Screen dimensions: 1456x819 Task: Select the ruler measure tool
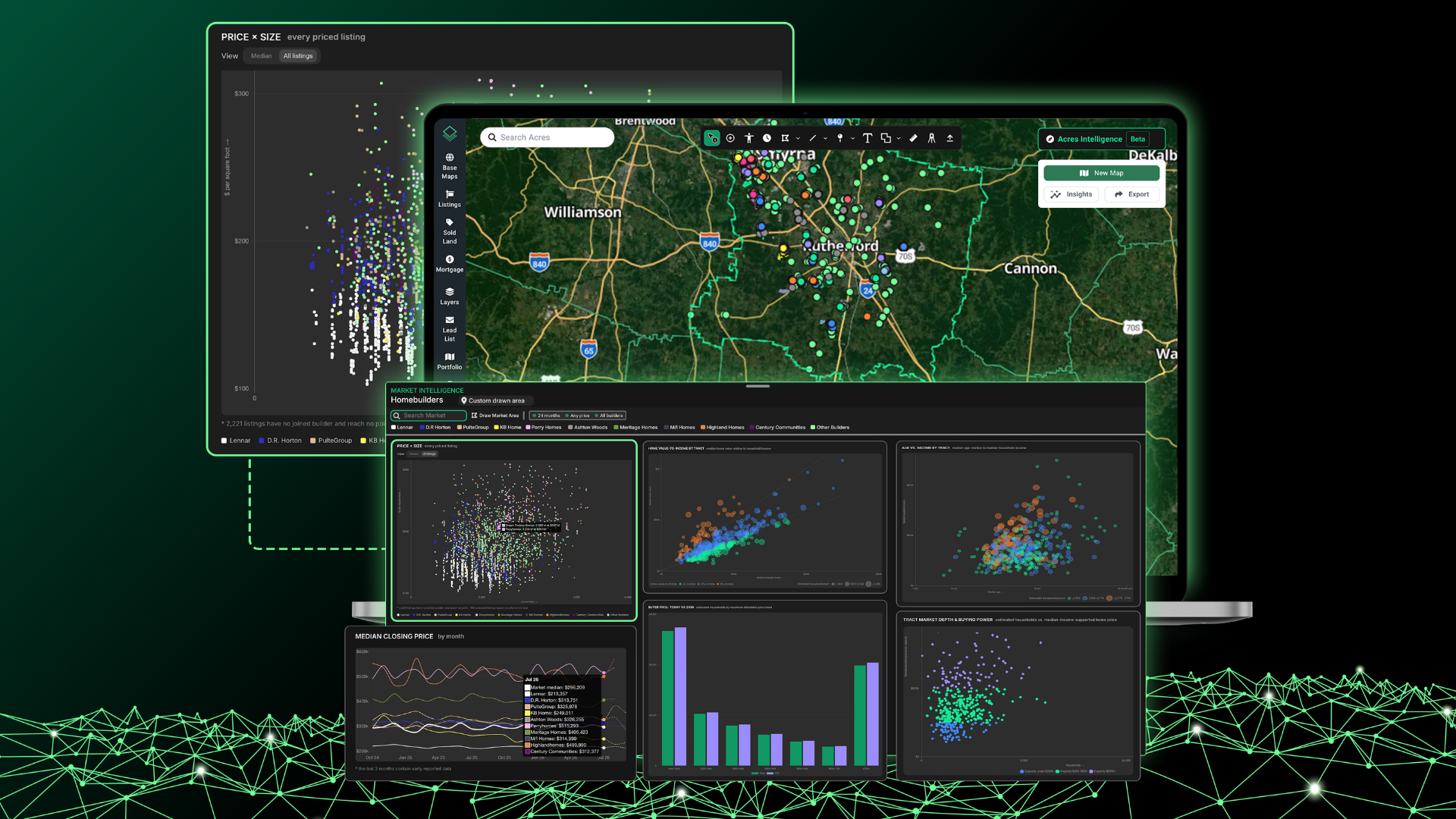[913, 138]
